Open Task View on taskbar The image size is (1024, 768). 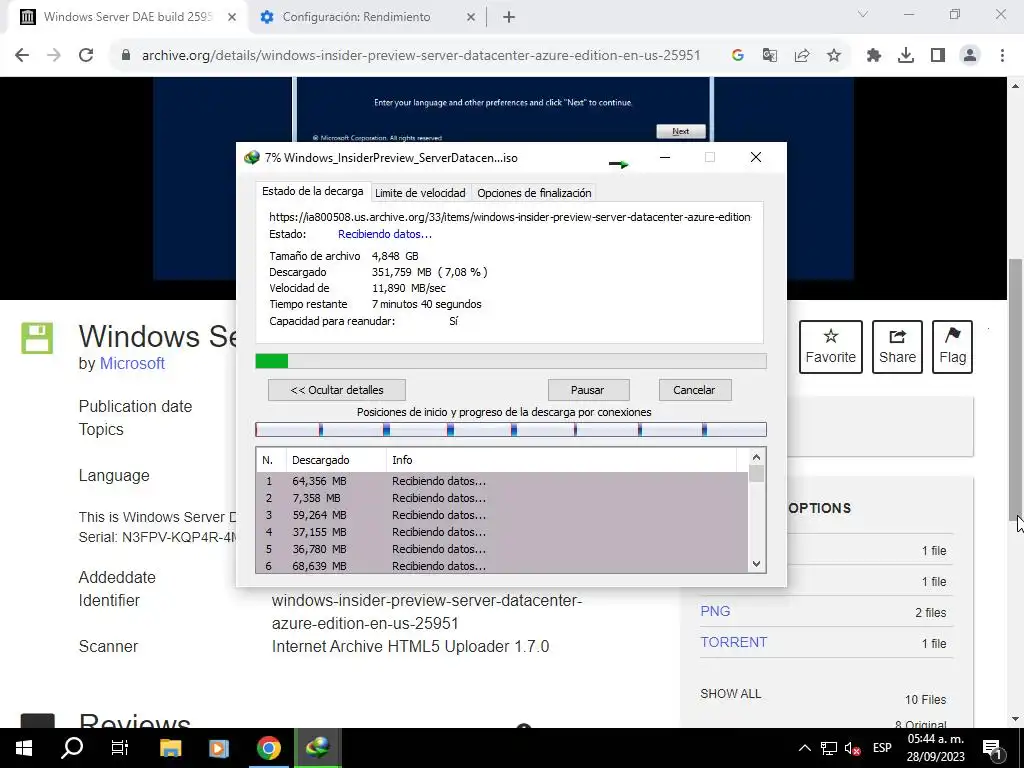click(x=120, y=748)
